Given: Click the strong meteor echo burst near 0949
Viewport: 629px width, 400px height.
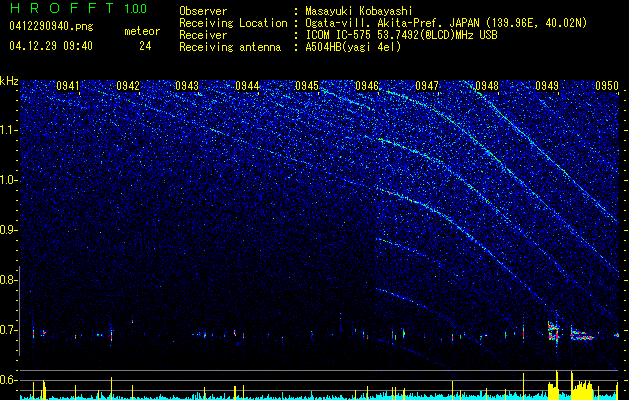Looking at the screenshot, I should coord(554,331).
